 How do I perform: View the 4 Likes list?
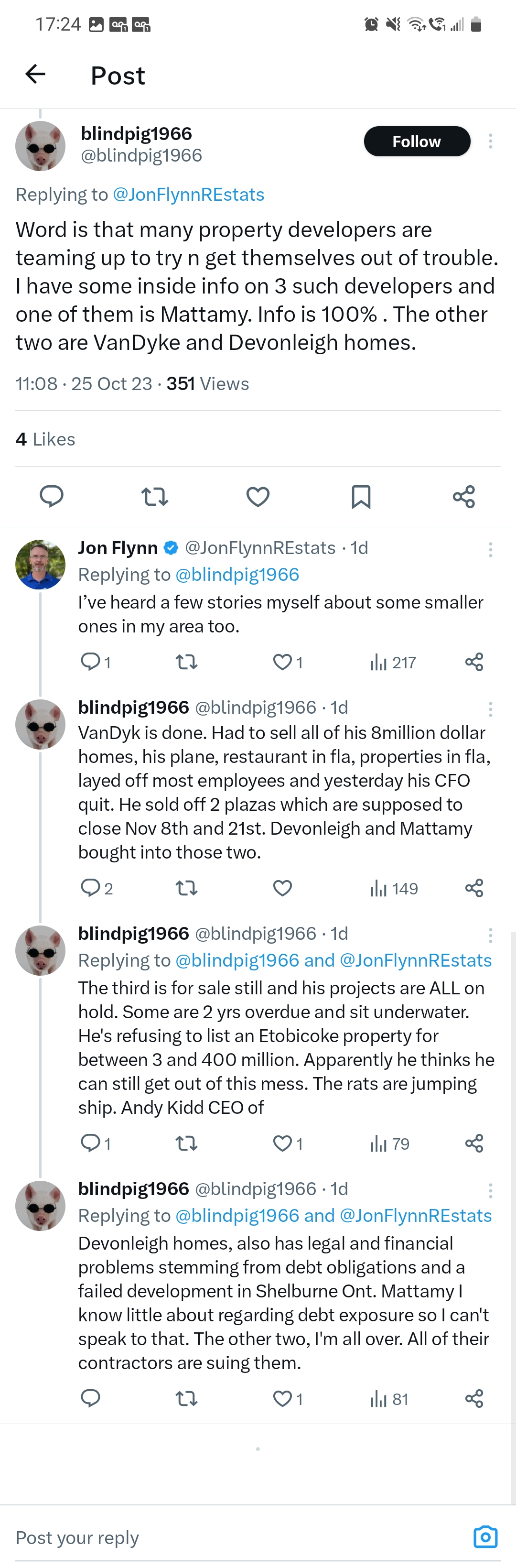46,439
